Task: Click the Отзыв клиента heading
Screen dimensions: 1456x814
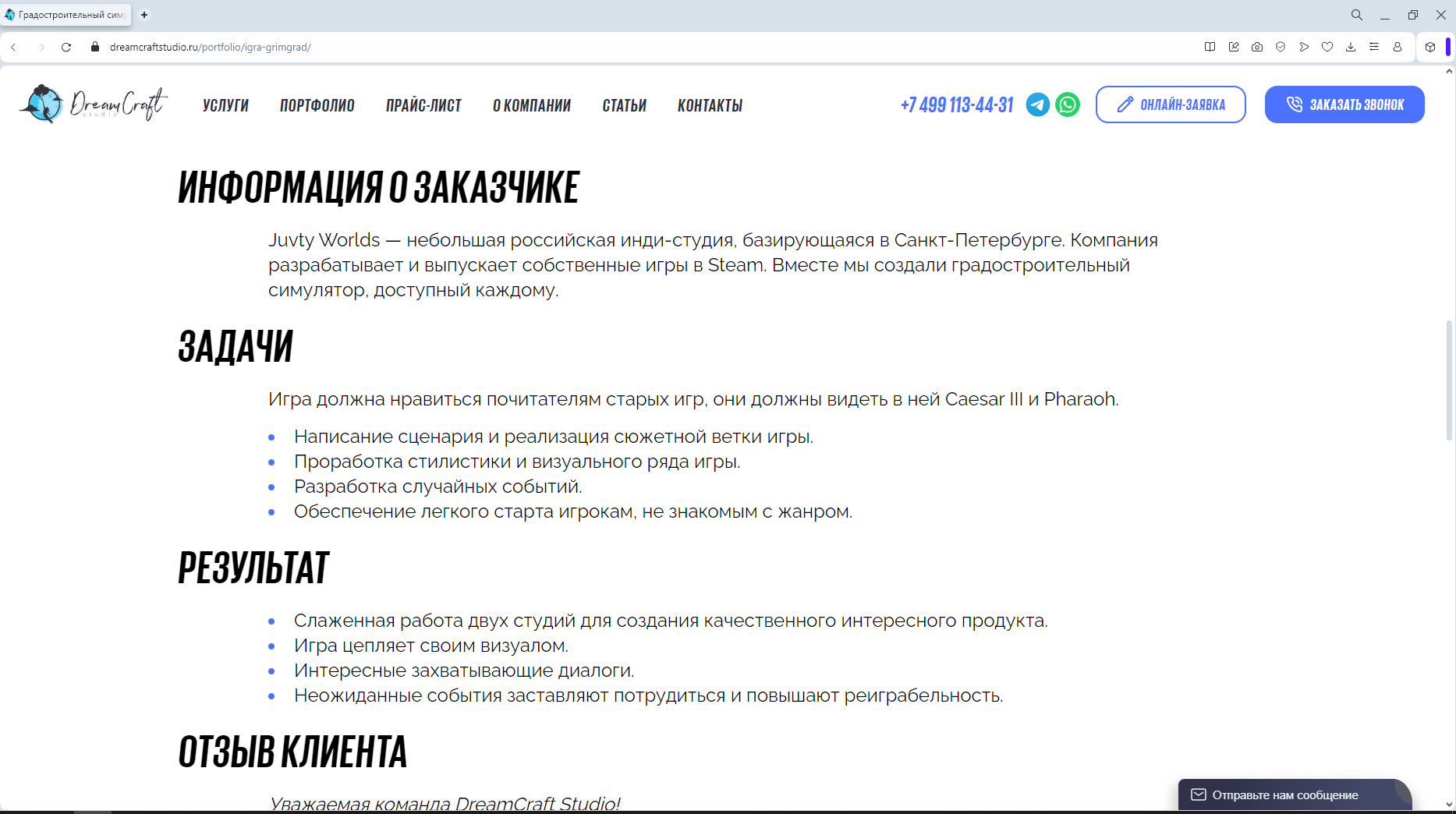Action: (x=292, y=752)
